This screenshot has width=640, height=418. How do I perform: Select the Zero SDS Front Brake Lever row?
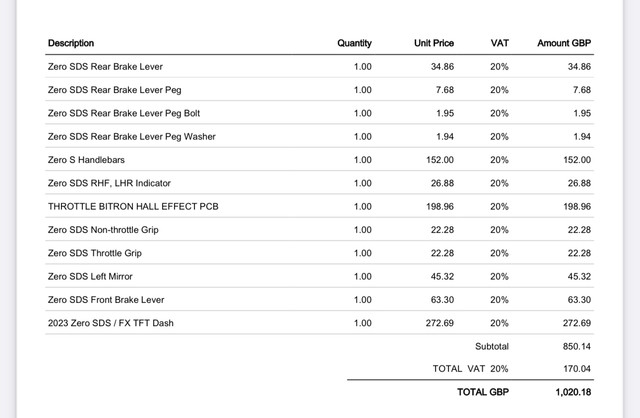click(x=320, y=300)
